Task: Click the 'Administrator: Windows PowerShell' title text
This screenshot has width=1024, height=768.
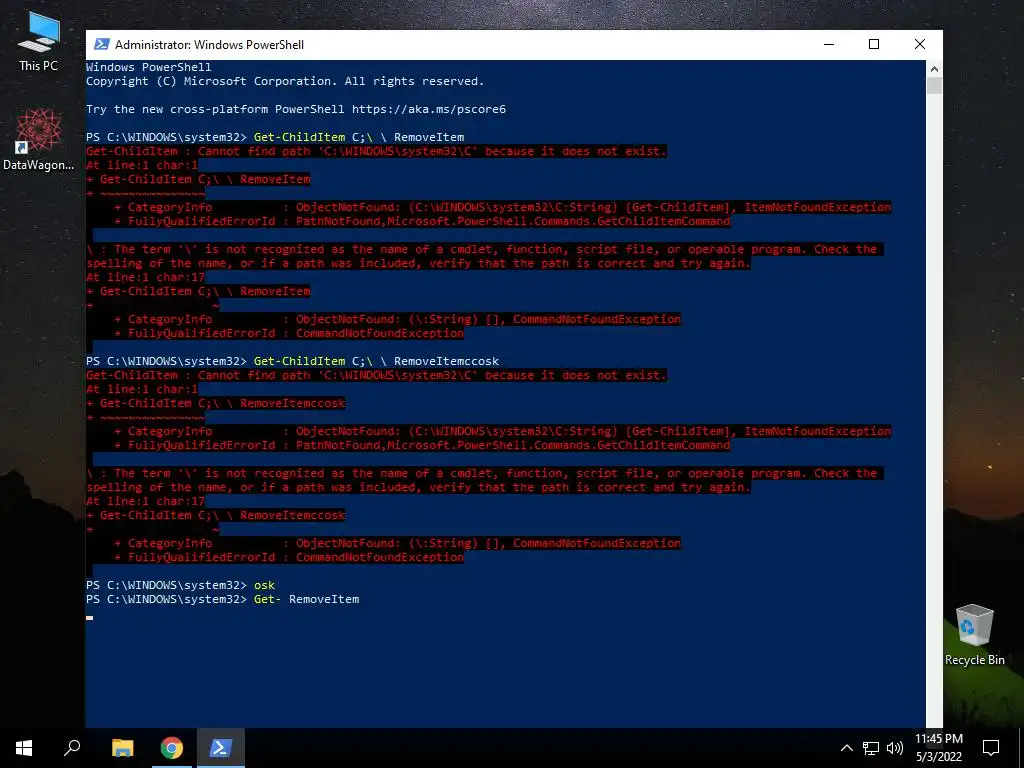Action: 209,44
